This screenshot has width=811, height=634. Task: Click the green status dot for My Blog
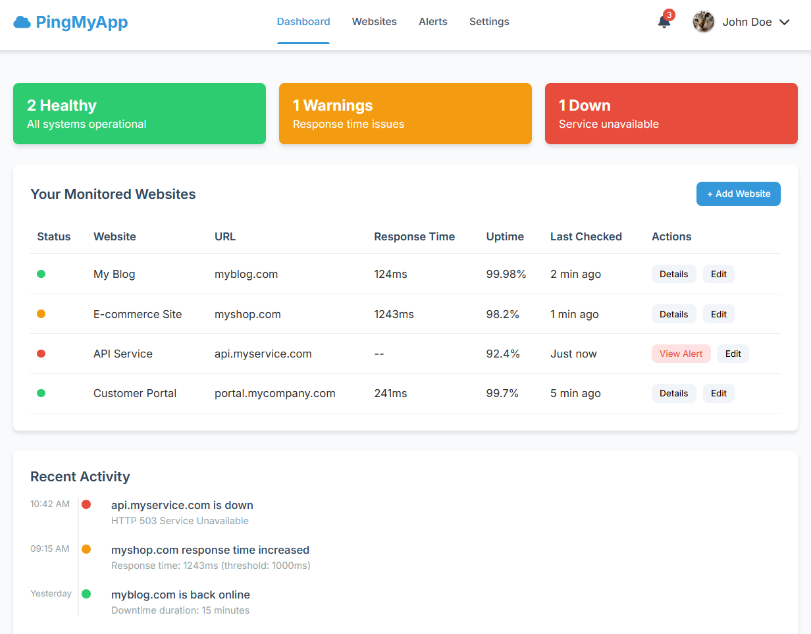[41, 274]
